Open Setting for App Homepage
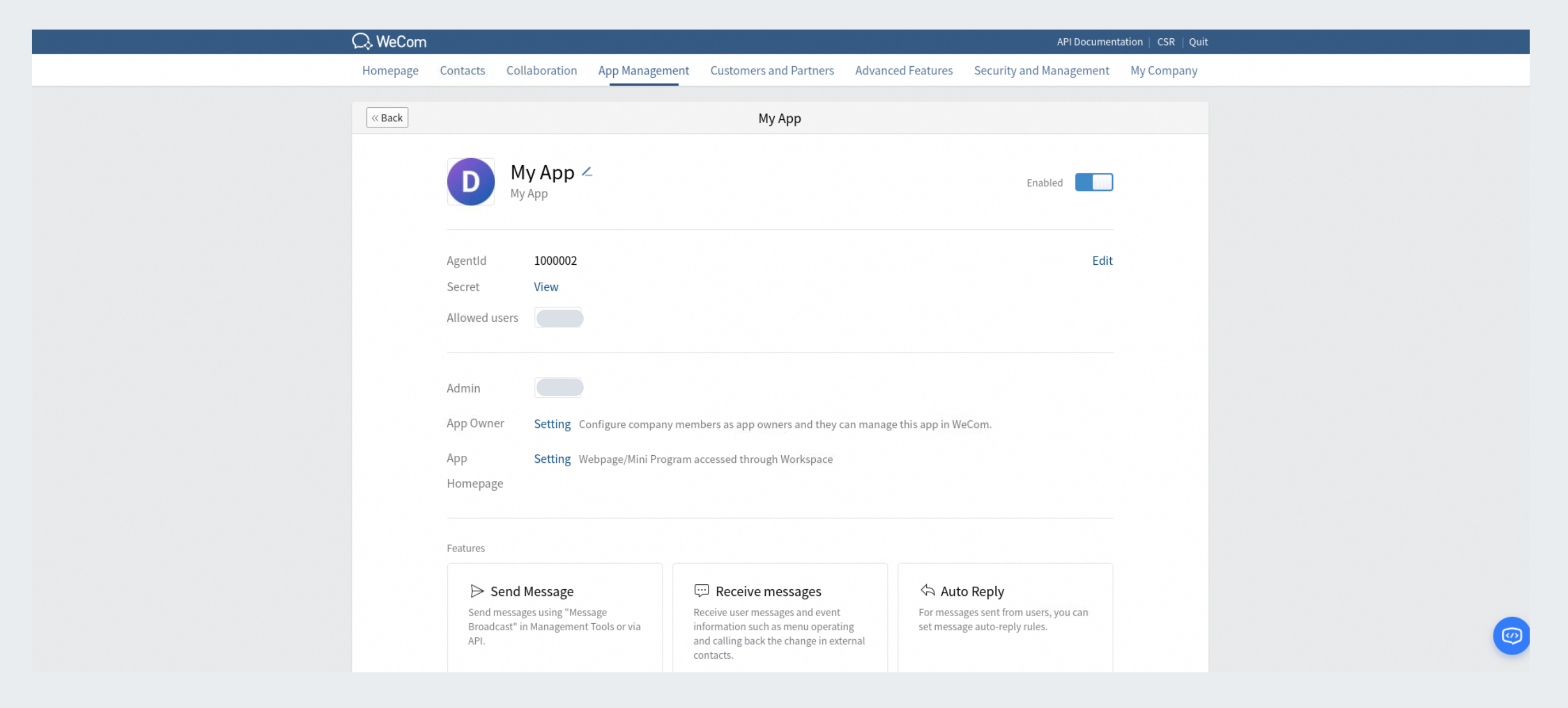 coord(552,459)
